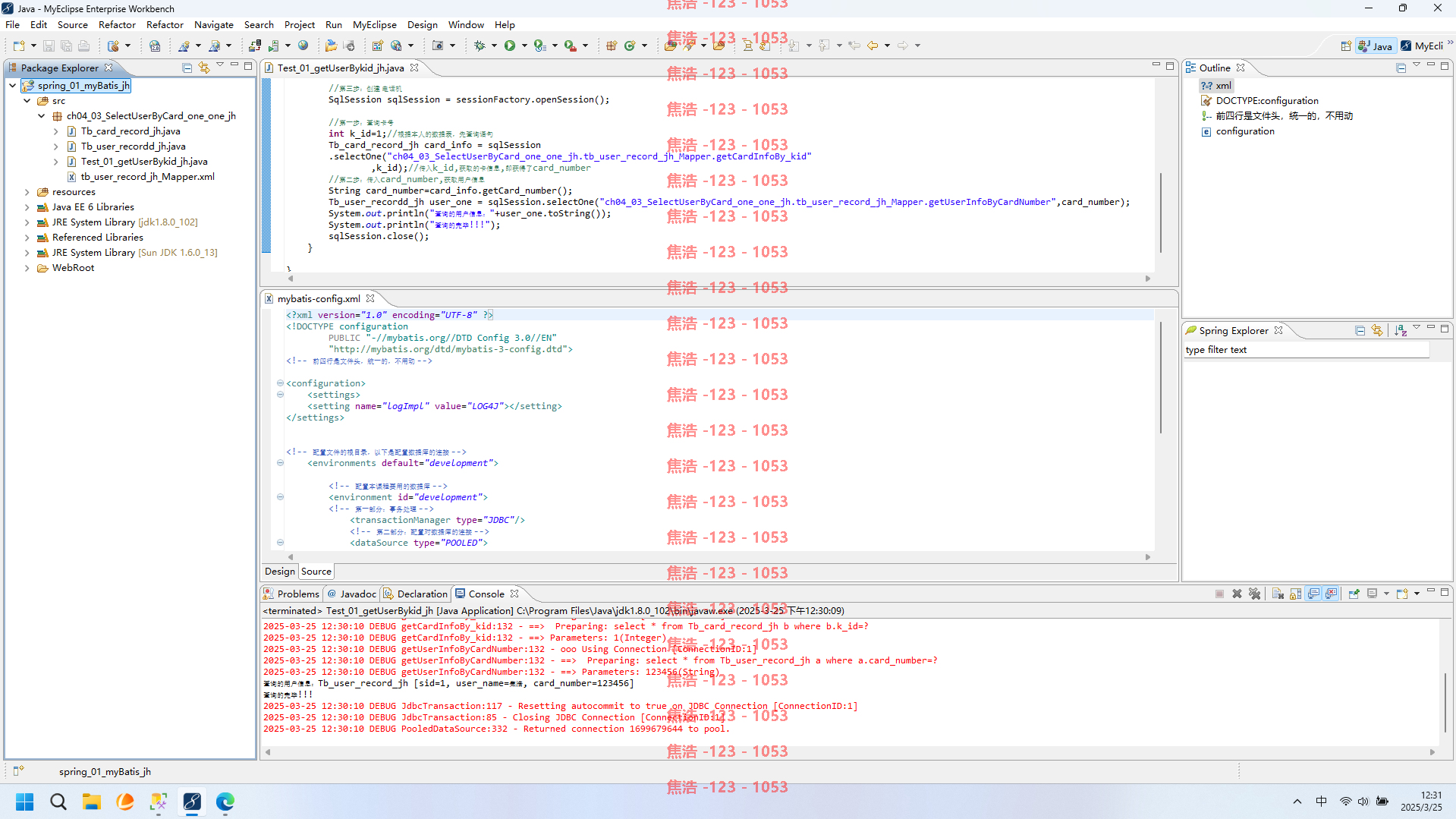This screenshot has height=819, width=1456.
Task: Open the Refactor menu next to Source
Action: (x=117, y=25)
